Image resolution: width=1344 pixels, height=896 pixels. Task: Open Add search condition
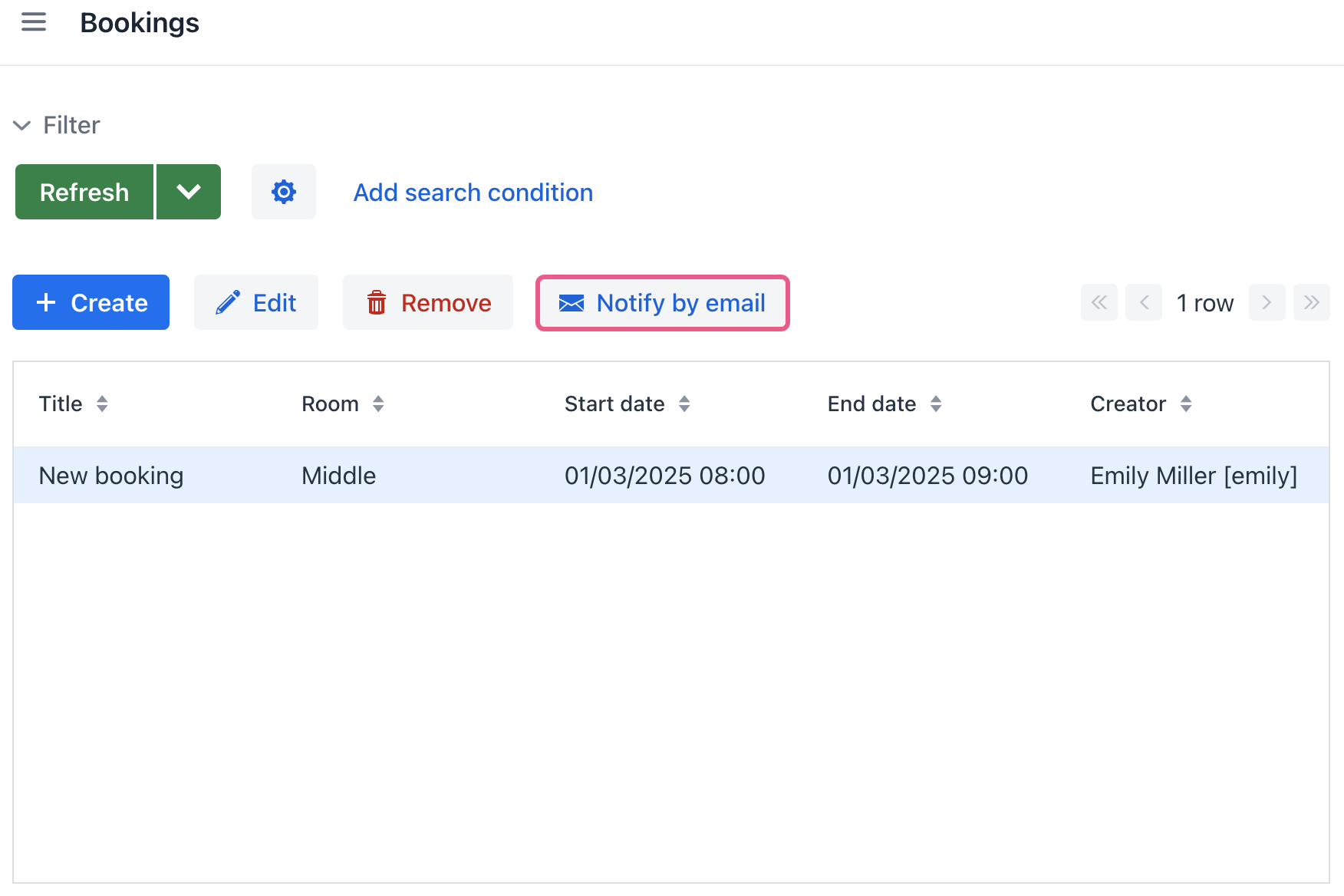tap(473, 193)
